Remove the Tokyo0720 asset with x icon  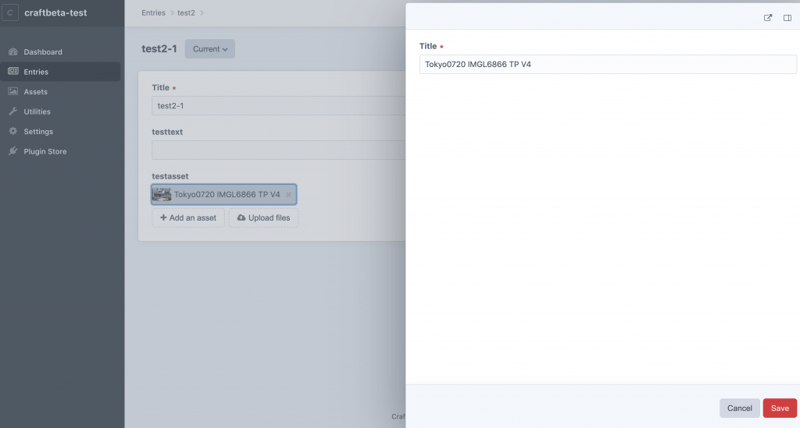coord(288,195)
